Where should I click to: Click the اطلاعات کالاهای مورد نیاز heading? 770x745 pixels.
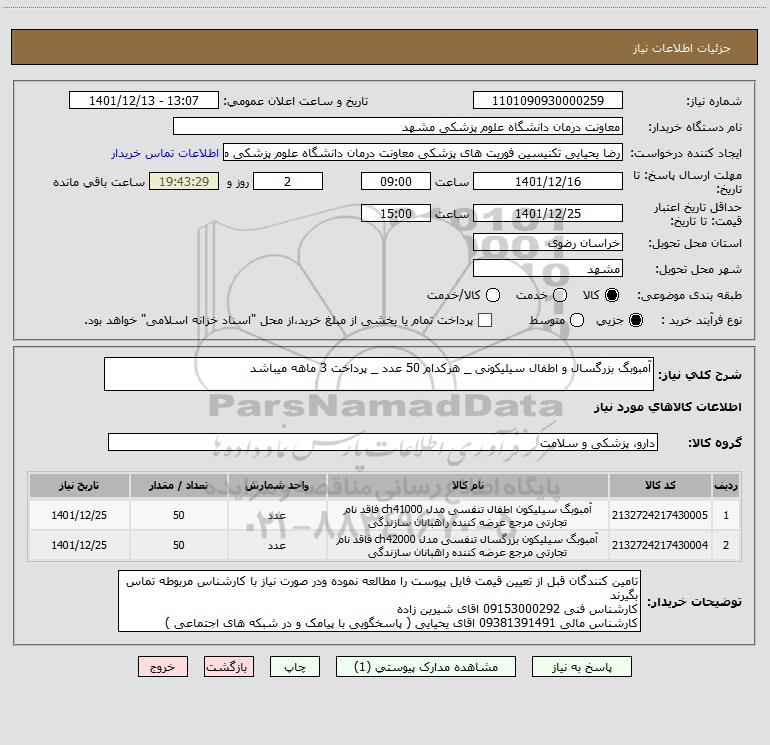point(668,407)
